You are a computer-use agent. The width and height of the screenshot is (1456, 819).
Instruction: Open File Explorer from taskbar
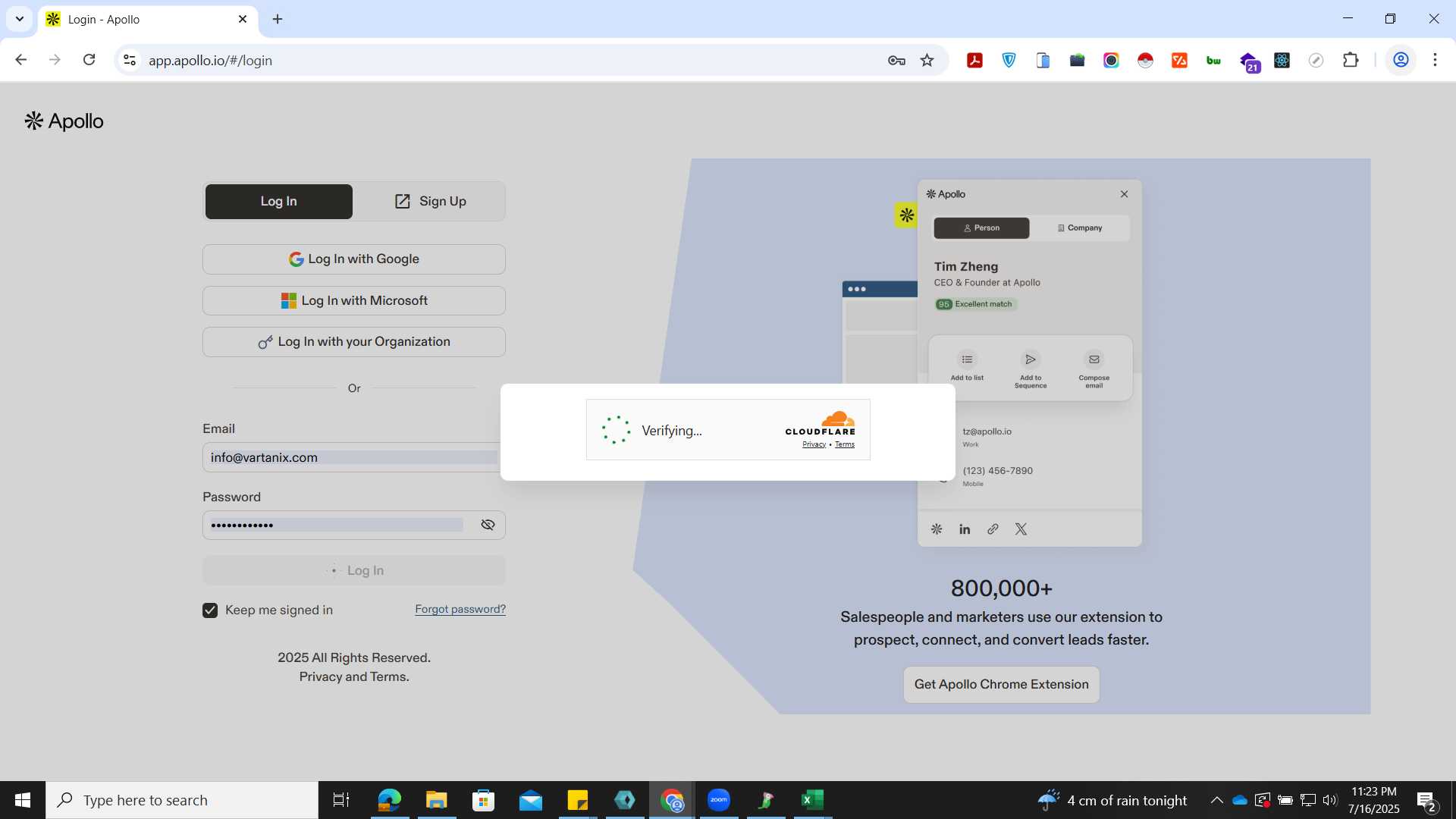(x=436, y=800)
